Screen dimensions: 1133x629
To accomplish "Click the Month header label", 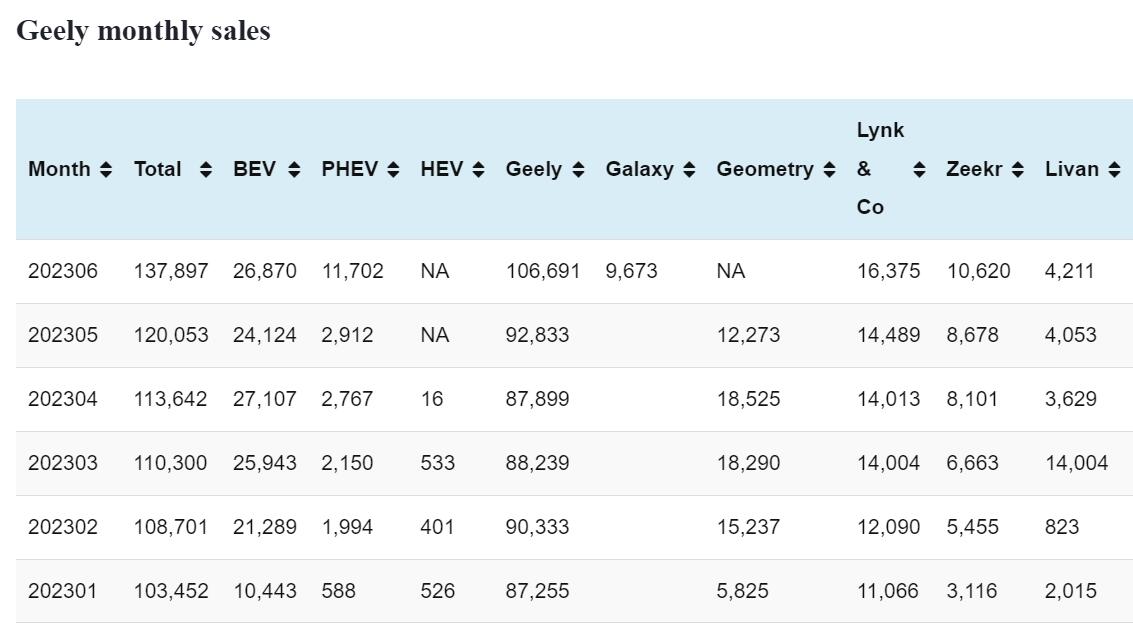I will point(59,169).
